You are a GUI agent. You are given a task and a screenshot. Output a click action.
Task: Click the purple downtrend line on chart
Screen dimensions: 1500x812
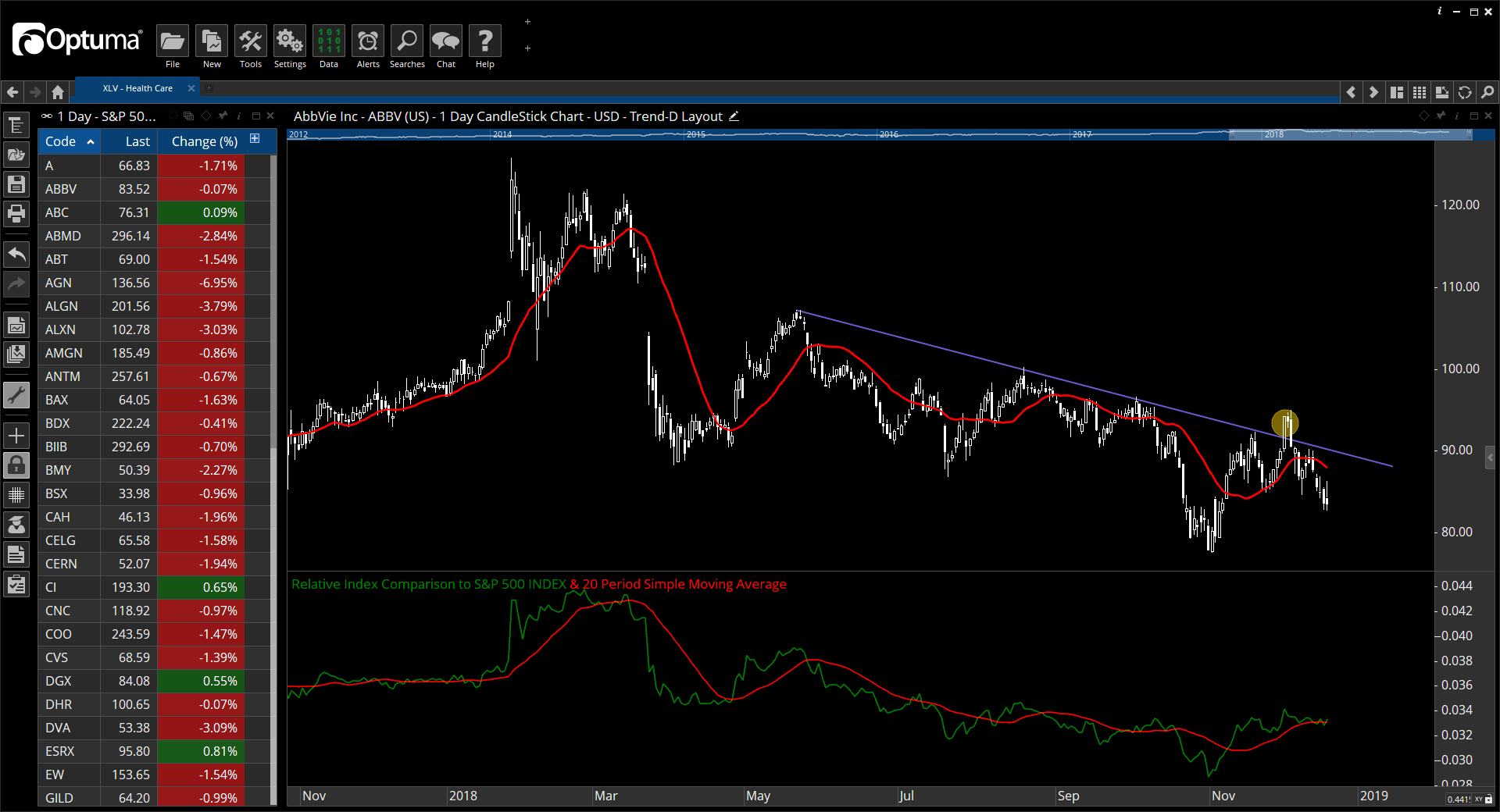(1094, 389)
